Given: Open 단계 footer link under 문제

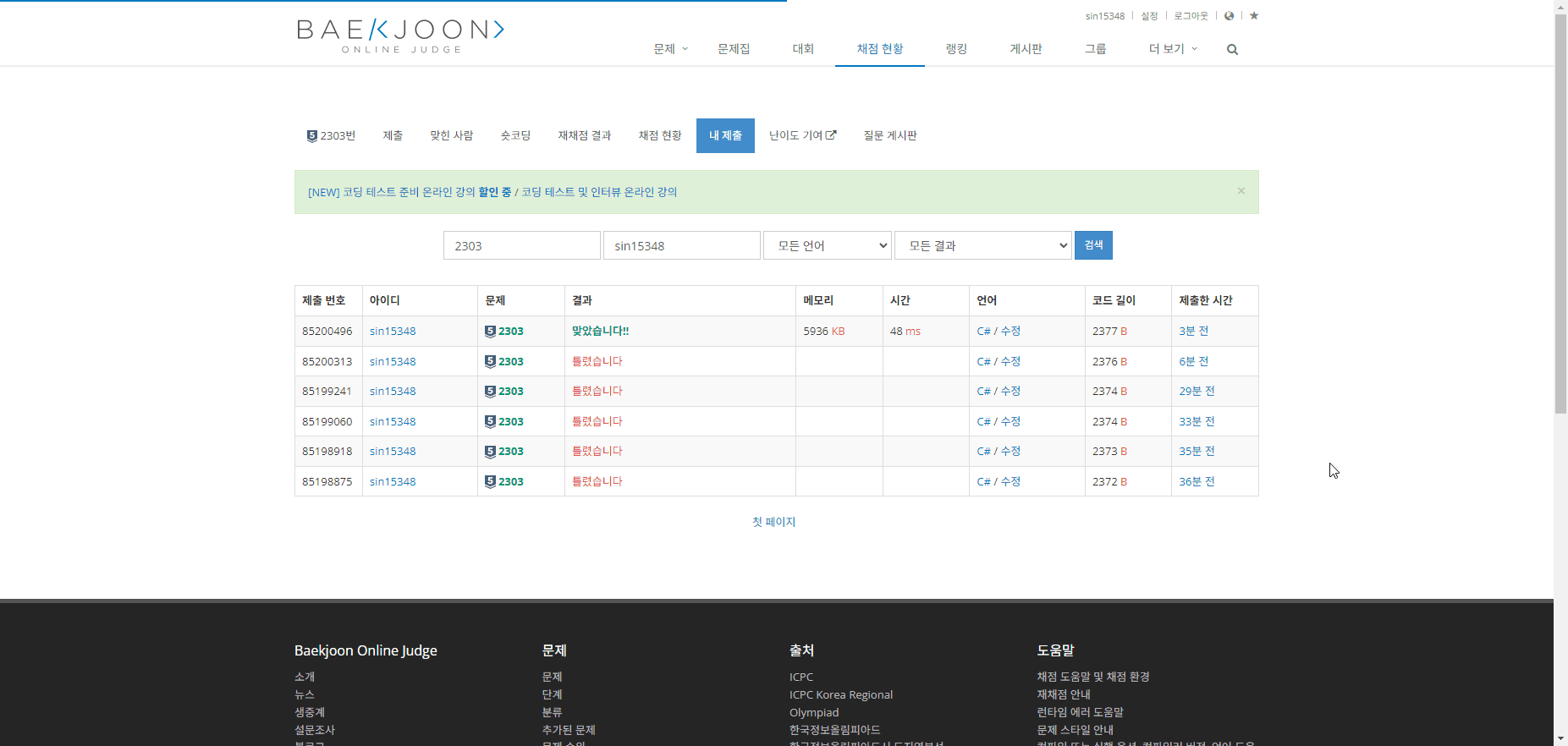Looking at the screenshot, I should (x=552, y=694).
